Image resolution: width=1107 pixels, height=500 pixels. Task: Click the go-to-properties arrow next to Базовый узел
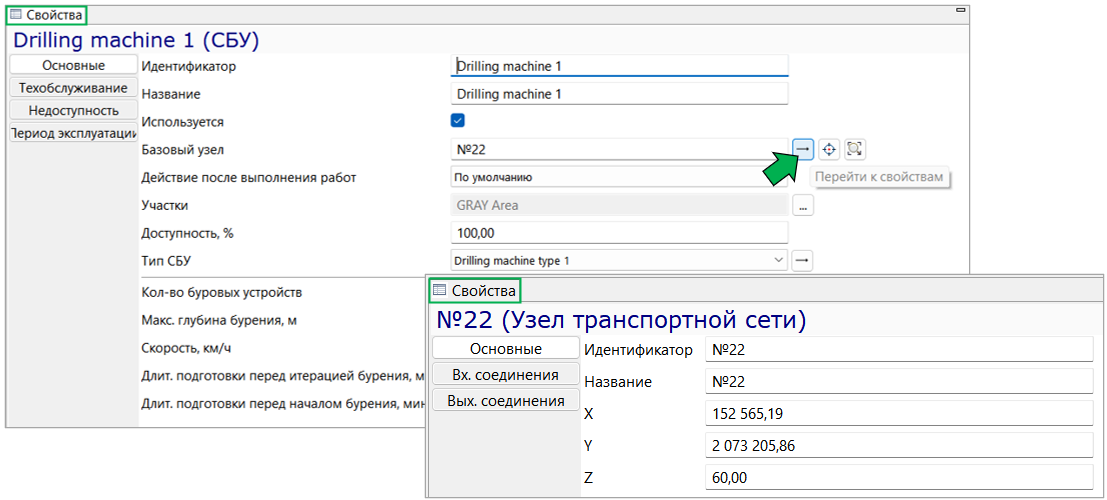[x=802, y=149]
